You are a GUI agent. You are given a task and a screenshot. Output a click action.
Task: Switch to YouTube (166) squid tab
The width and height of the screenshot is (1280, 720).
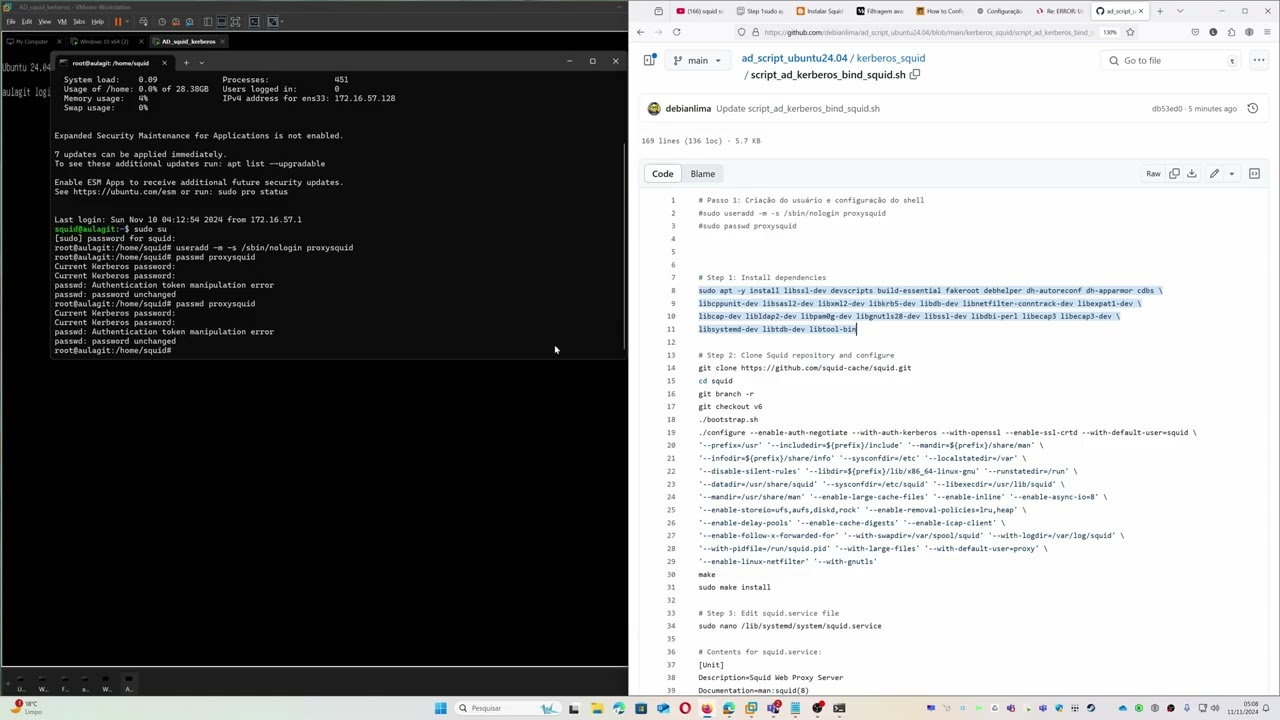coord(700,11)
